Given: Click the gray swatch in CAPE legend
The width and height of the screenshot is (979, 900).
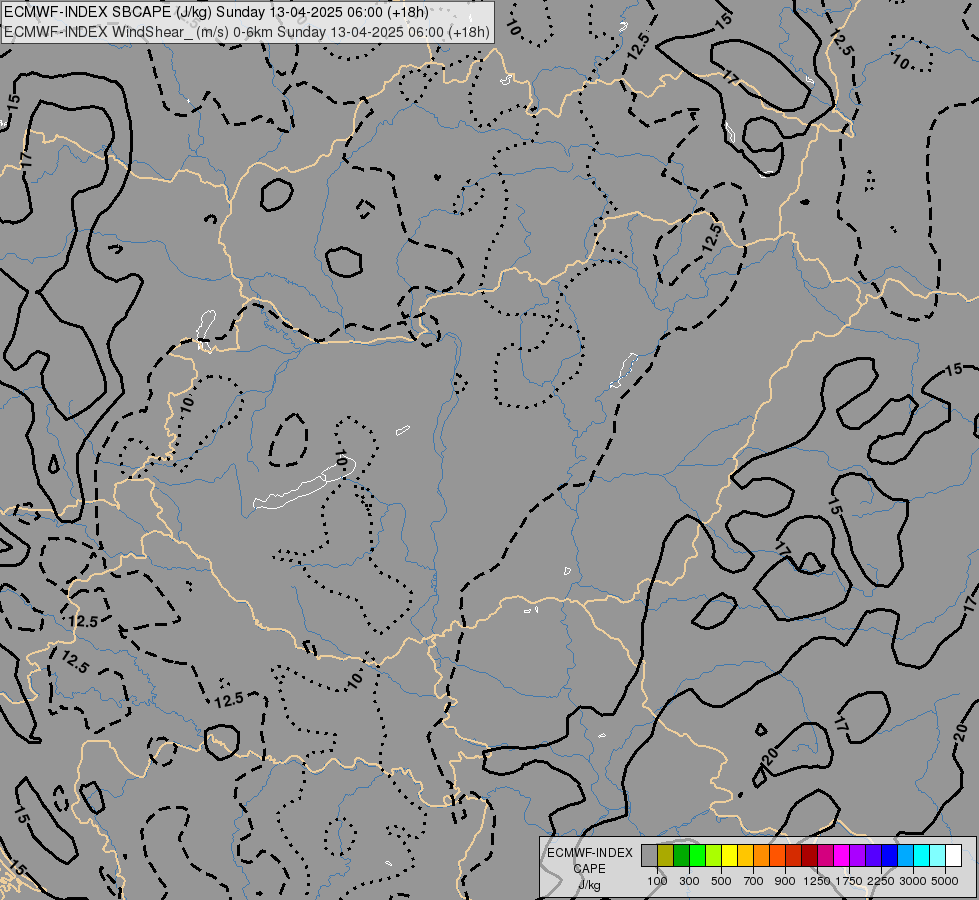Looking at the screenshot, I should click(649, 855).
